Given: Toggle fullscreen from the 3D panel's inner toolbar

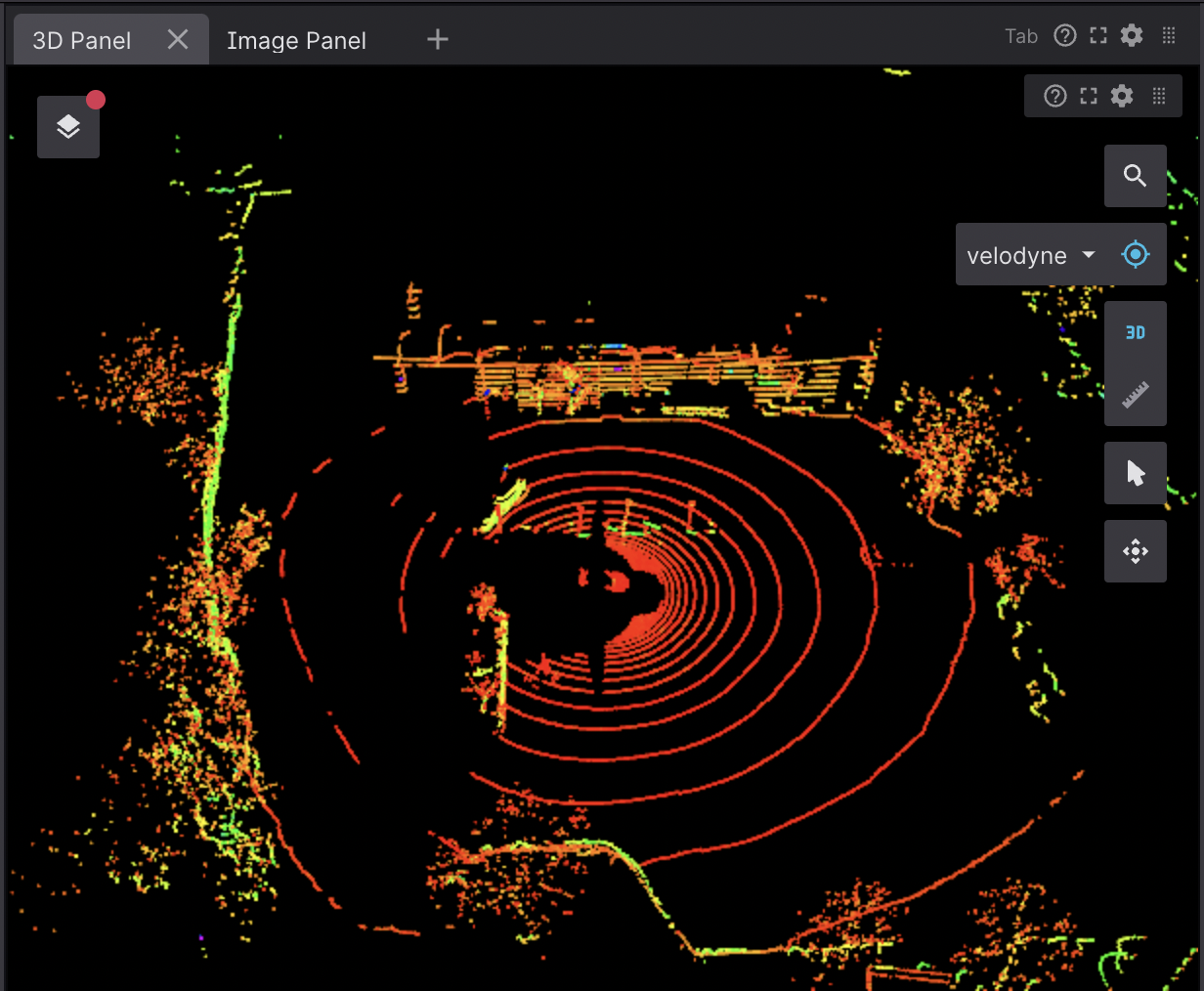Looking at the screenshot, I should 1089,96.
